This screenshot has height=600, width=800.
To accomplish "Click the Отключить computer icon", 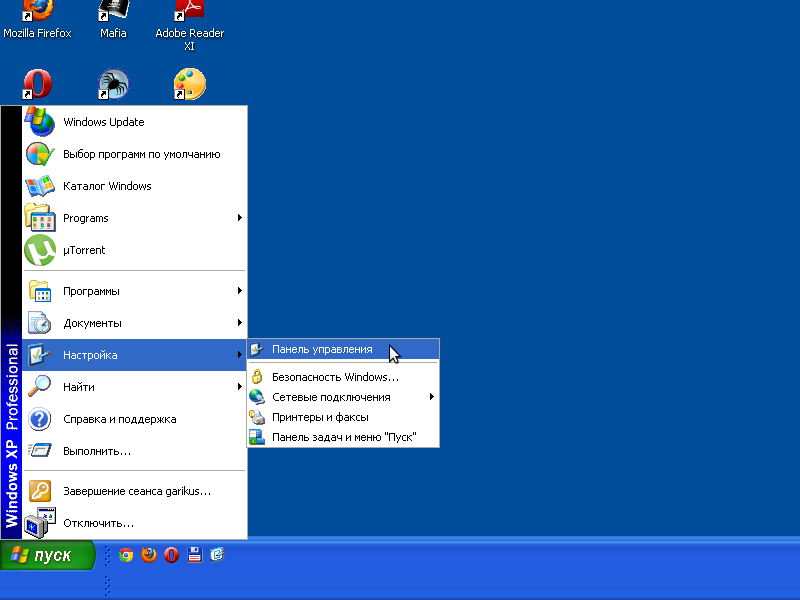I will click(40, 522).
